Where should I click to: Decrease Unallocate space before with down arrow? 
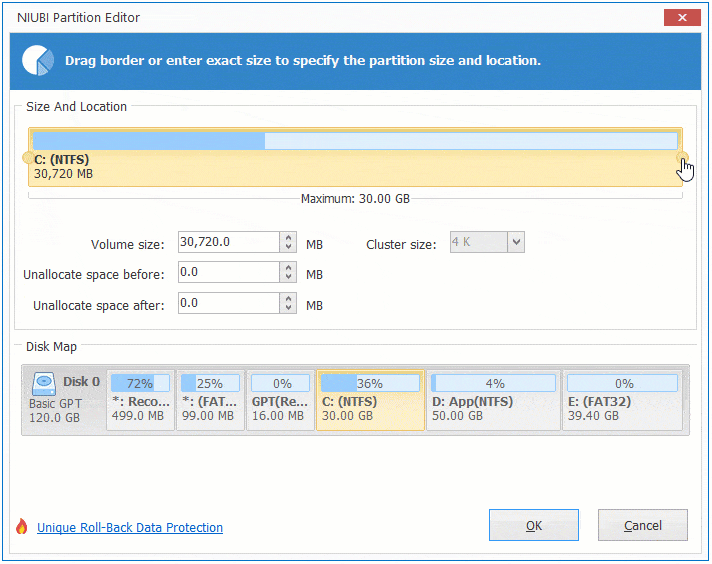[x=289, y=278]
